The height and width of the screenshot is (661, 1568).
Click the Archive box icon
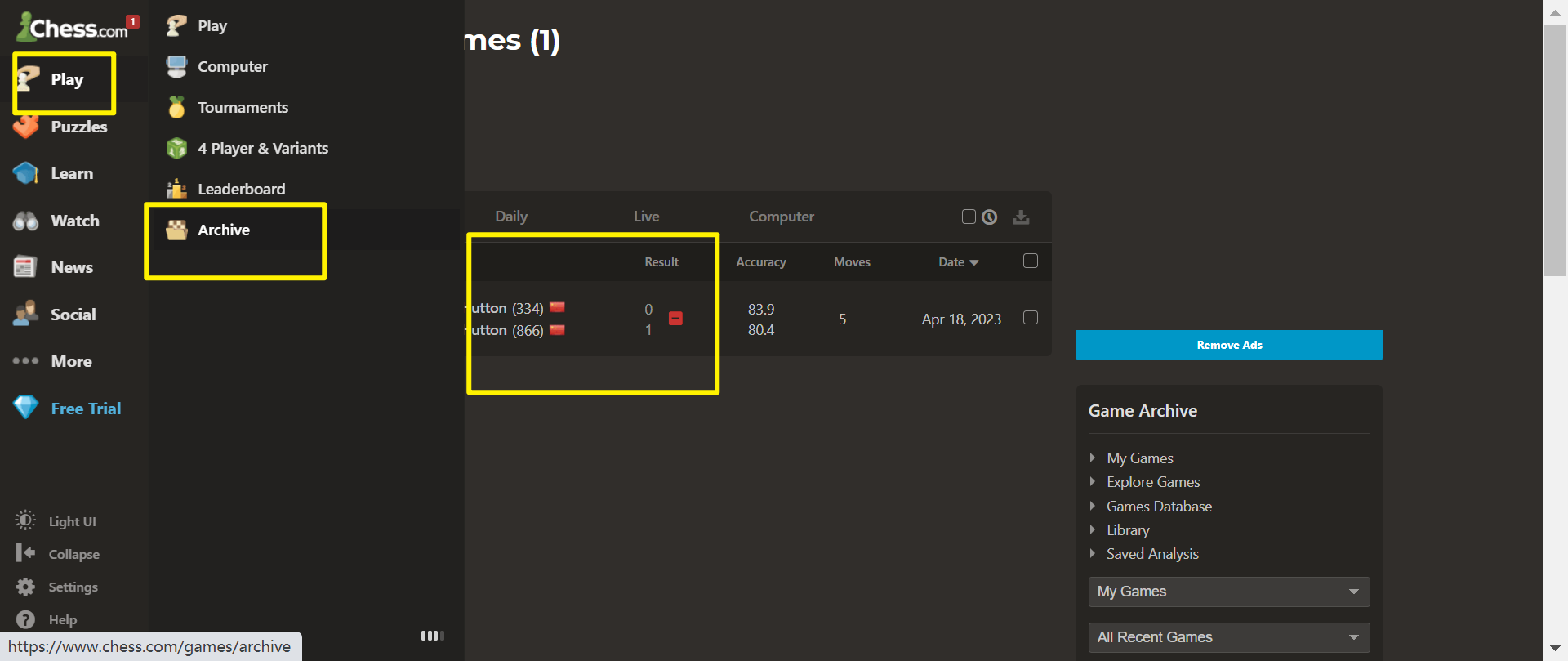point(176,230)
